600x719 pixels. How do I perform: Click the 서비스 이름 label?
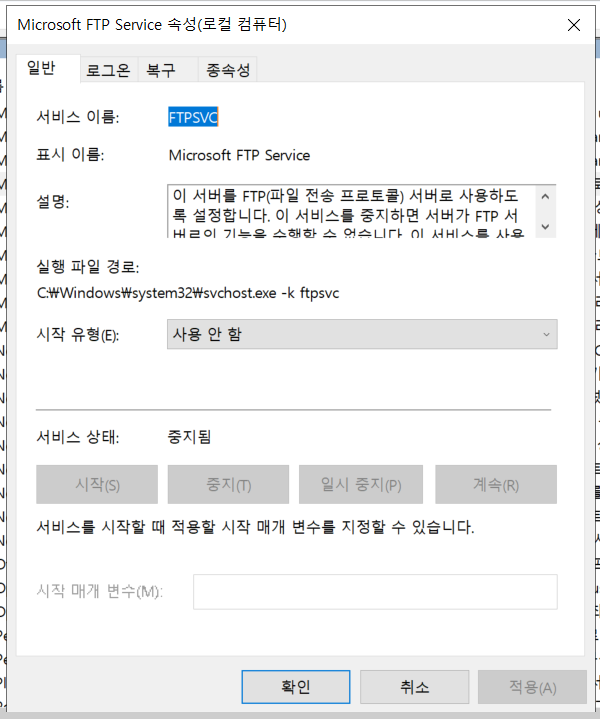click(x=78, y=117)
